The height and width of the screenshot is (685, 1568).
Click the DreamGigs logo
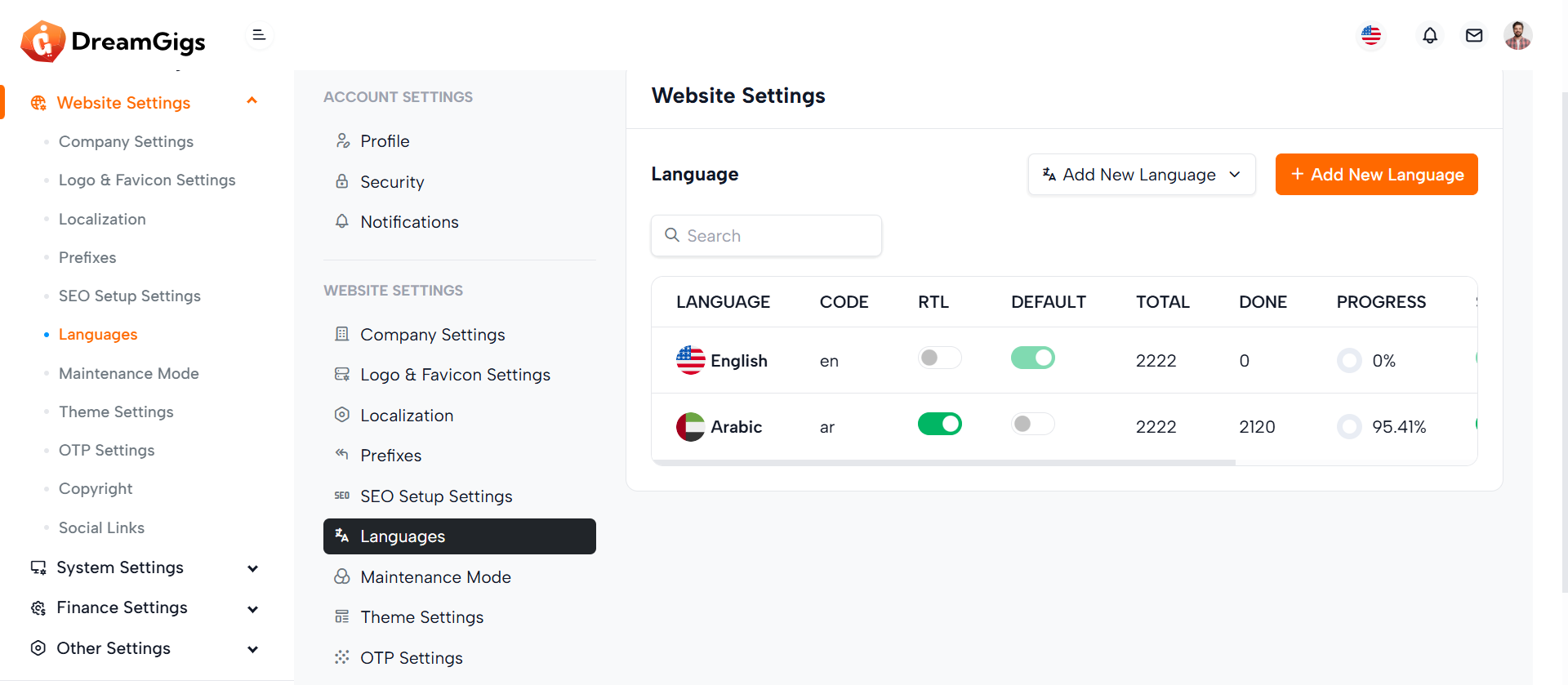pyautogui.click(x=114, y=41)
